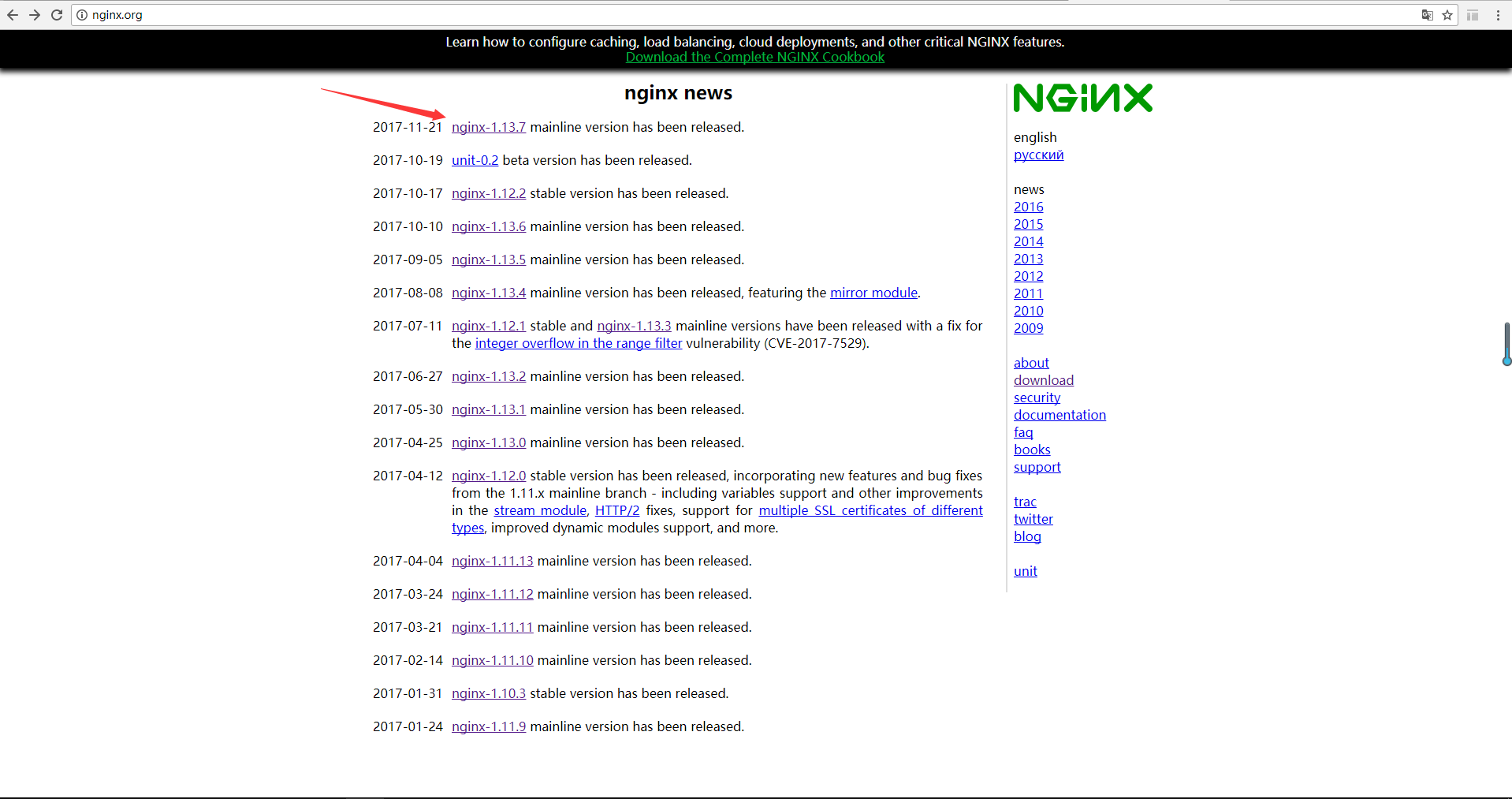Click the browser forward arrow
This screenshot has height=799, width=1512.
pyautogui.click(x=35, y=15)
